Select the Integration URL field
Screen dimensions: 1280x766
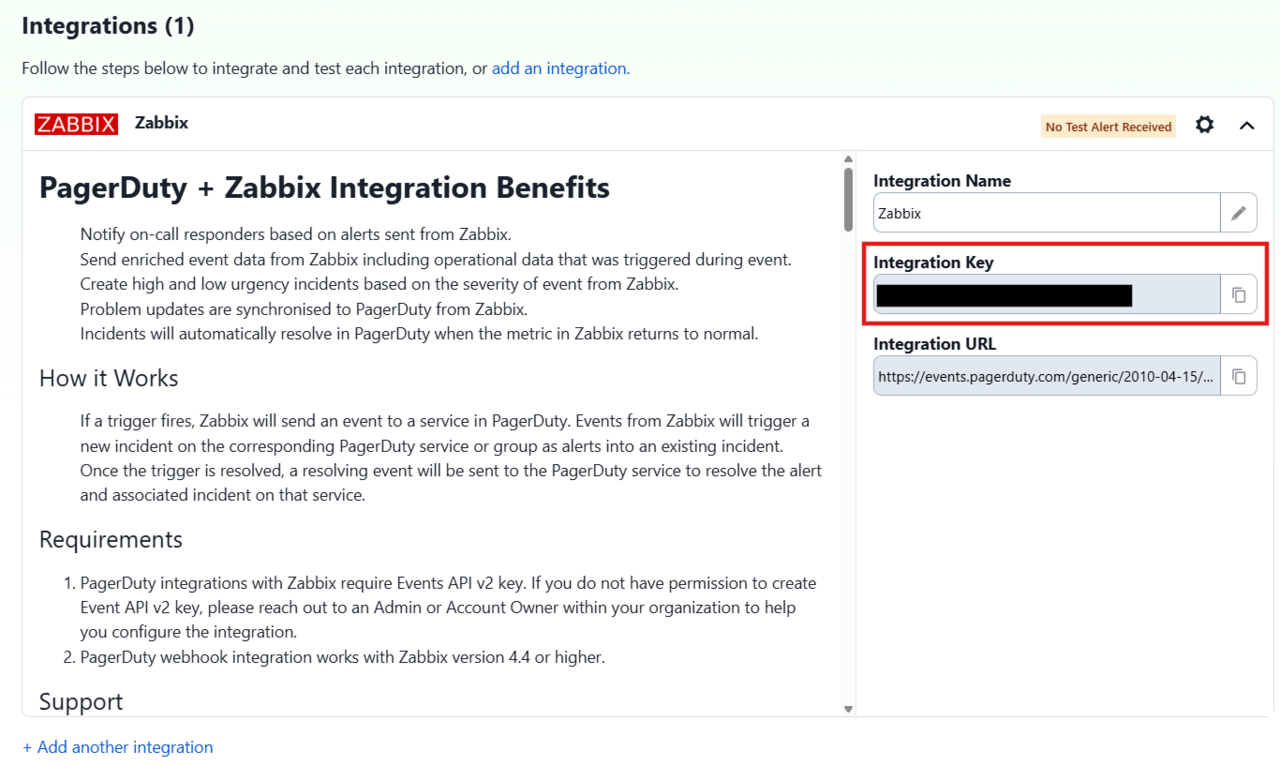(1046, 377)
